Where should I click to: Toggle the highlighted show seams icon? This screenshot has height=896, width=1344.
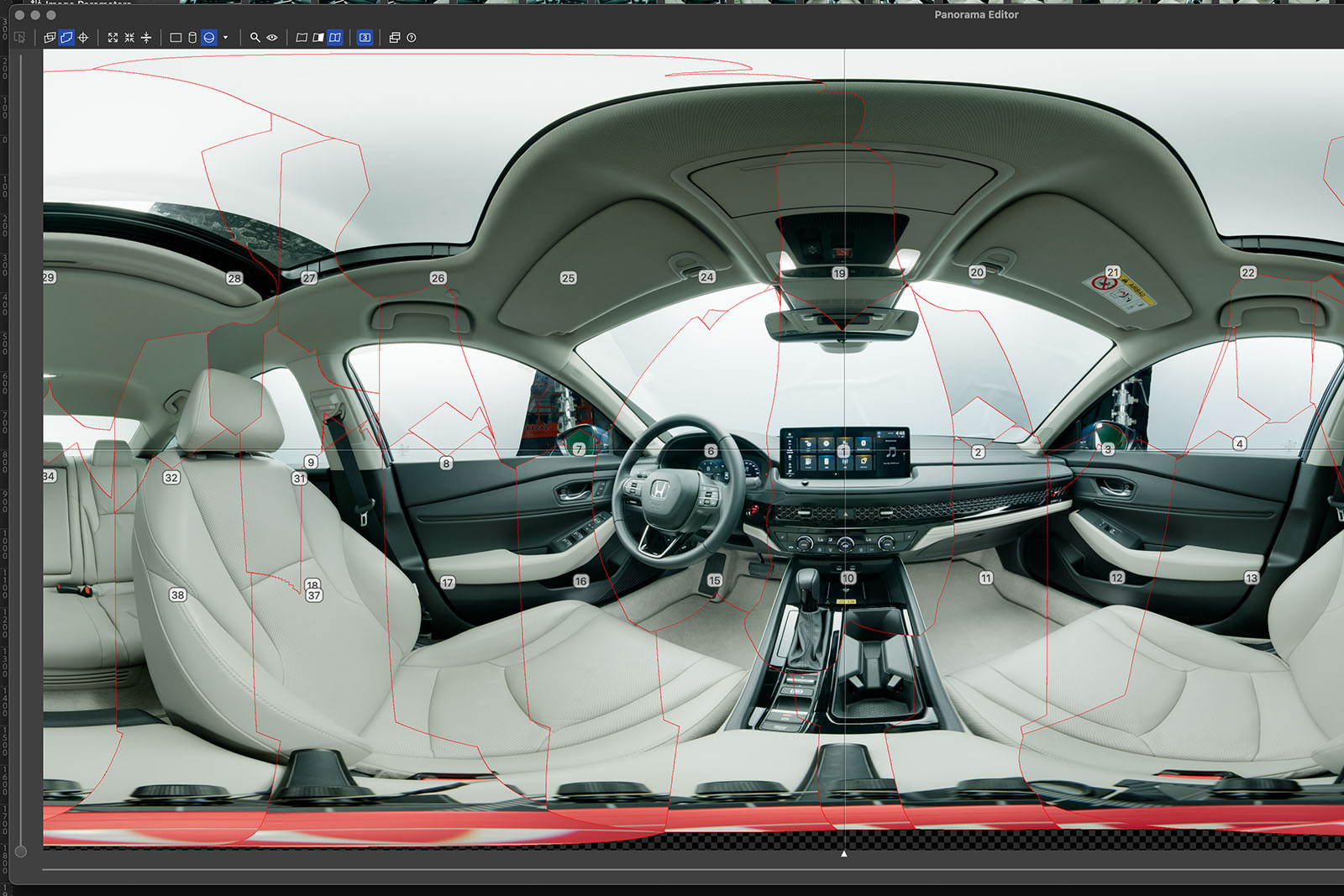click(x=335, y=37)
